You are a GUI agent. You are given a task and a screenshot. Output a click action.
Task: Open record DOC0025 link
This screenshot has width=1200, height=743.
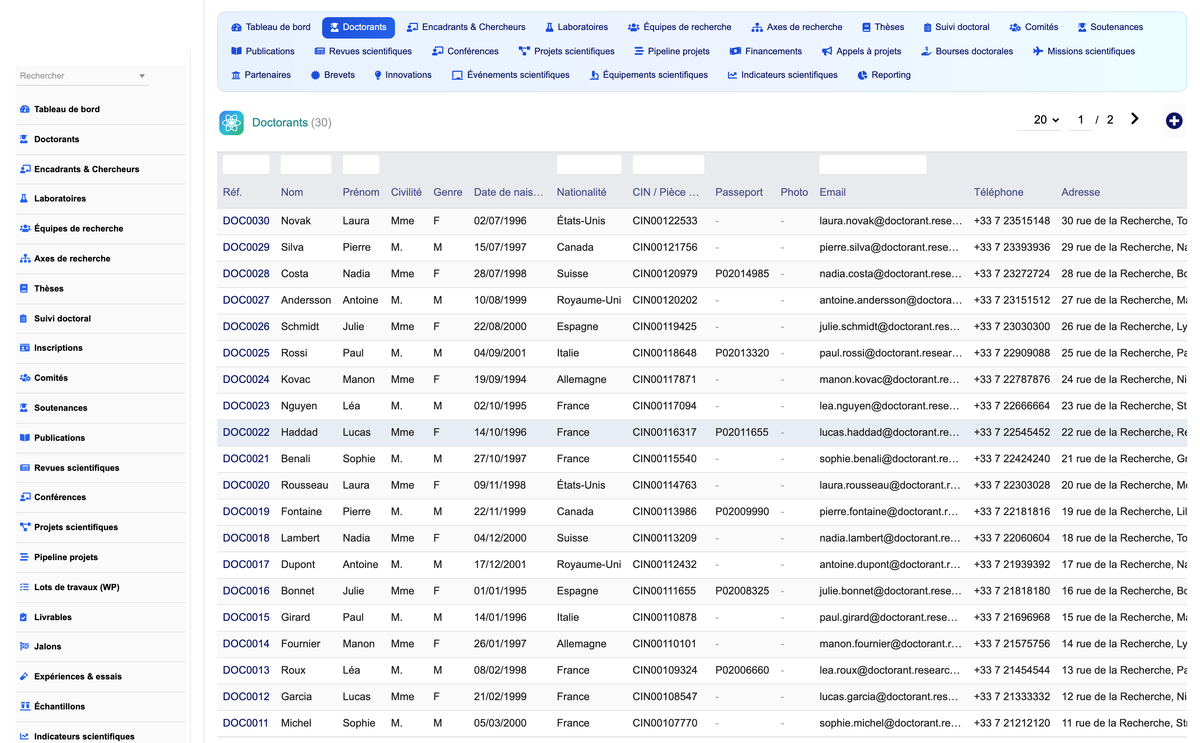point(246,353)
